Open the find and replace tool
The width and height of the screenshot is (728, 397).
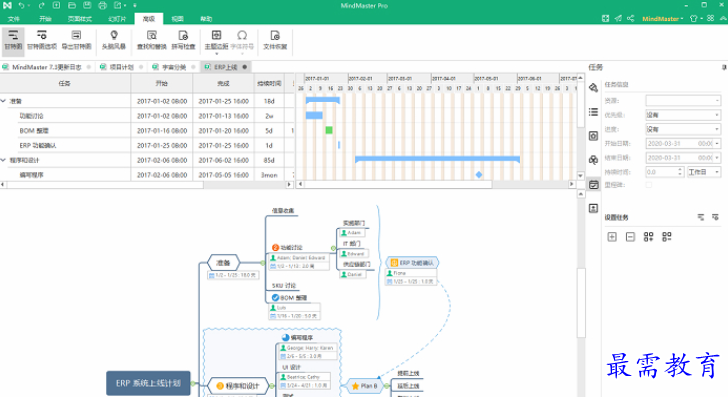tap(151, 40)
